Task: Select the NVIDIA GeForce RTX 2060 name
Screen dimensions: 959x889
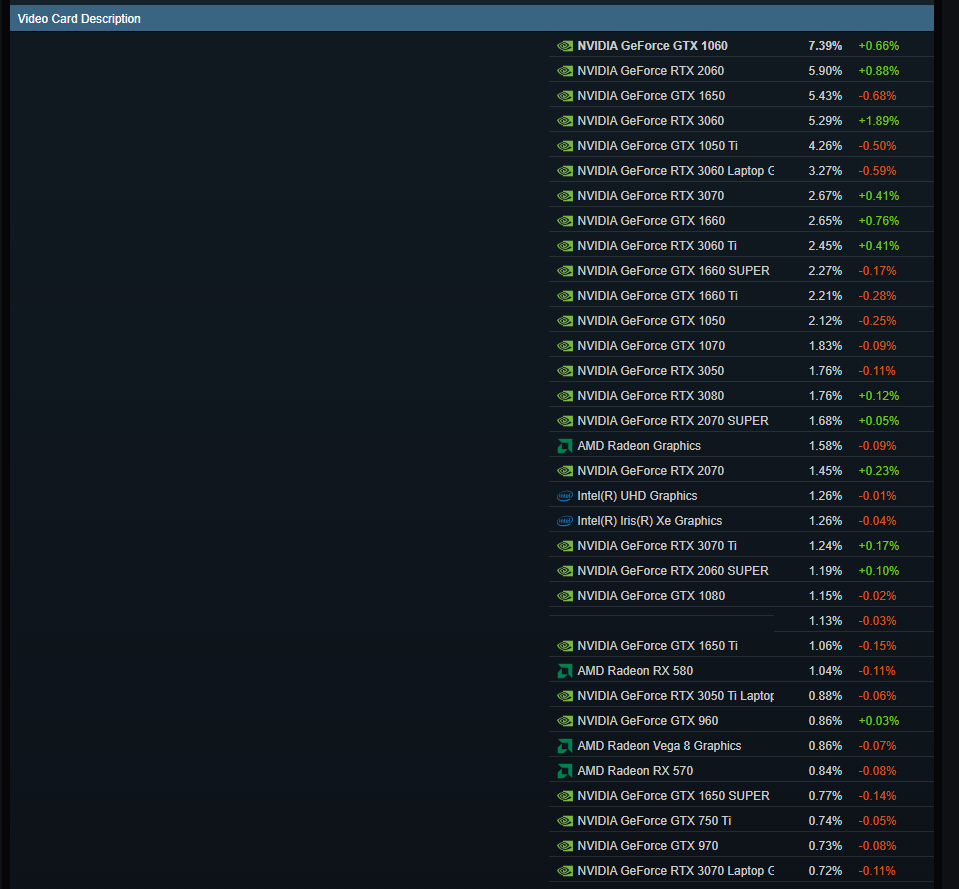Action: point(651,71)
